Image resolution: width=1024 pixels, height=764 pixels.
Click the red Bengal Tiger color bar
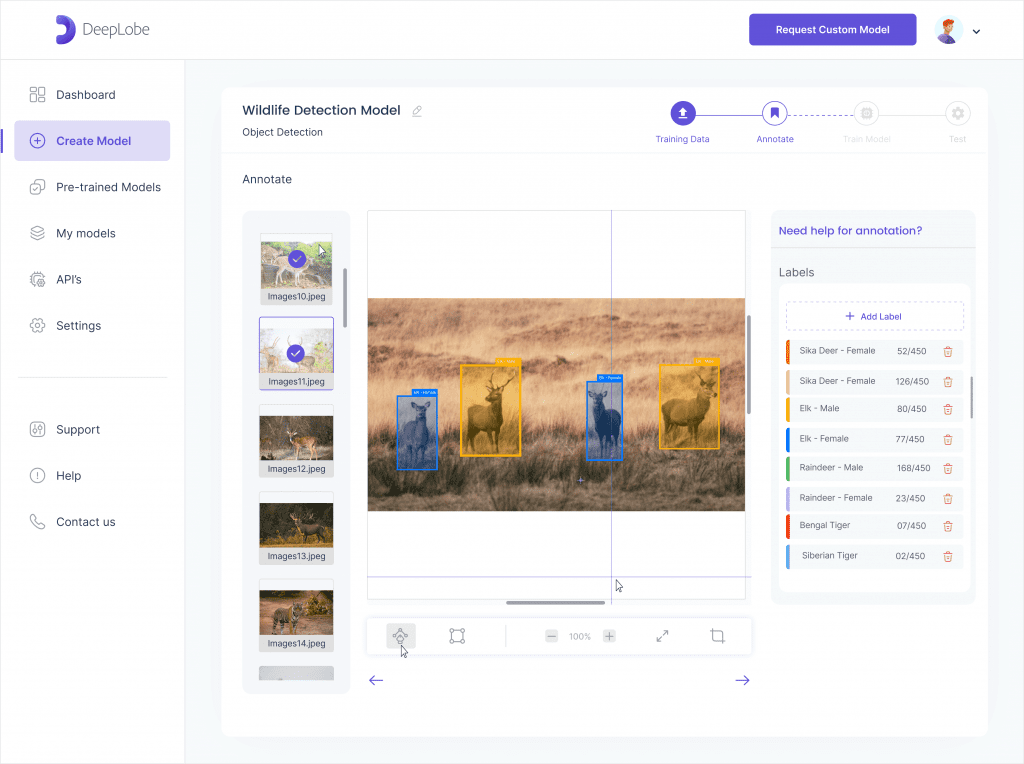coord(788,526)
